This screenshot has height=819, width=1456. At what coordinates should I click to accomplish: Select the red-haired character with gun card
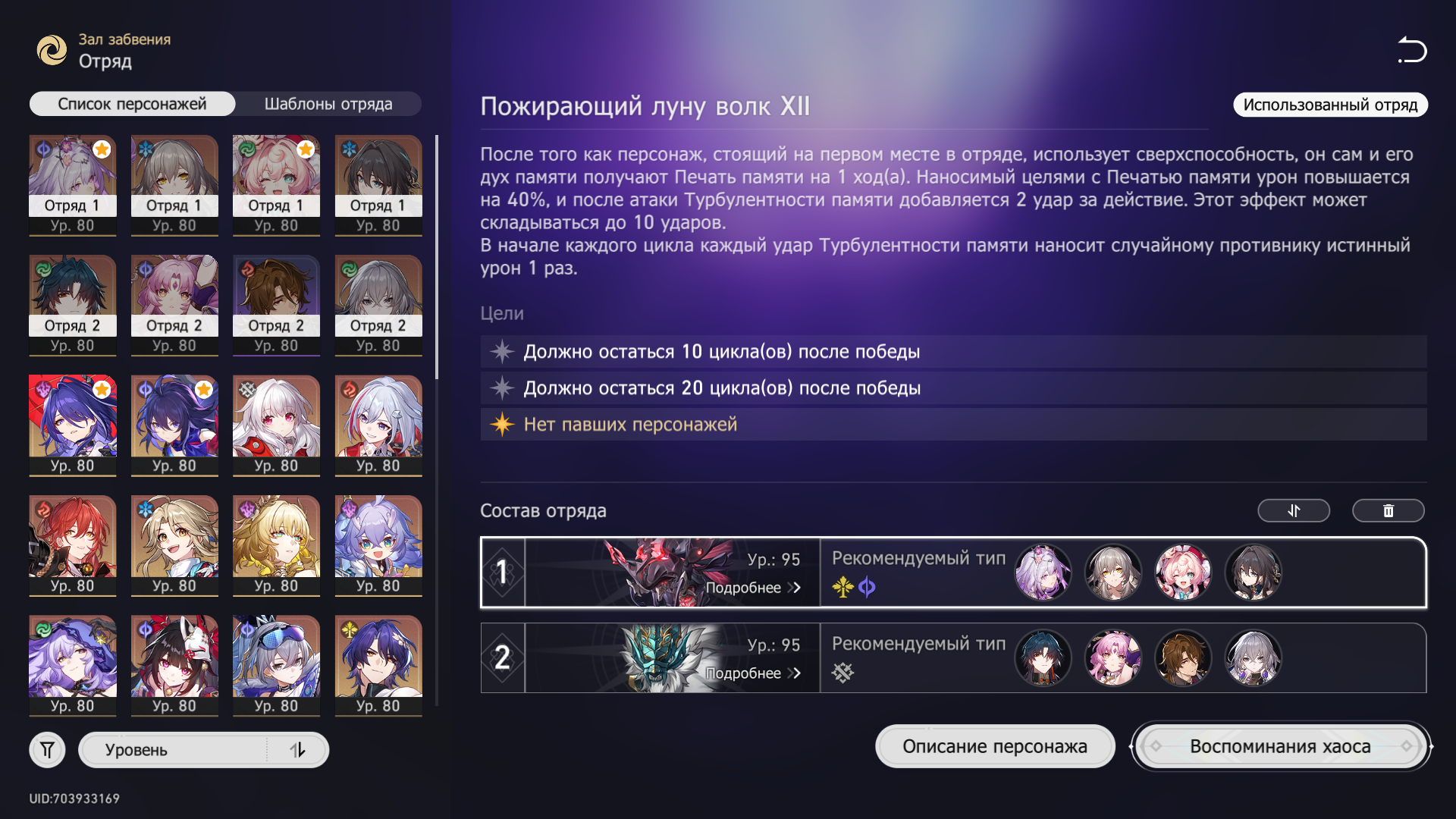point(73,546)
